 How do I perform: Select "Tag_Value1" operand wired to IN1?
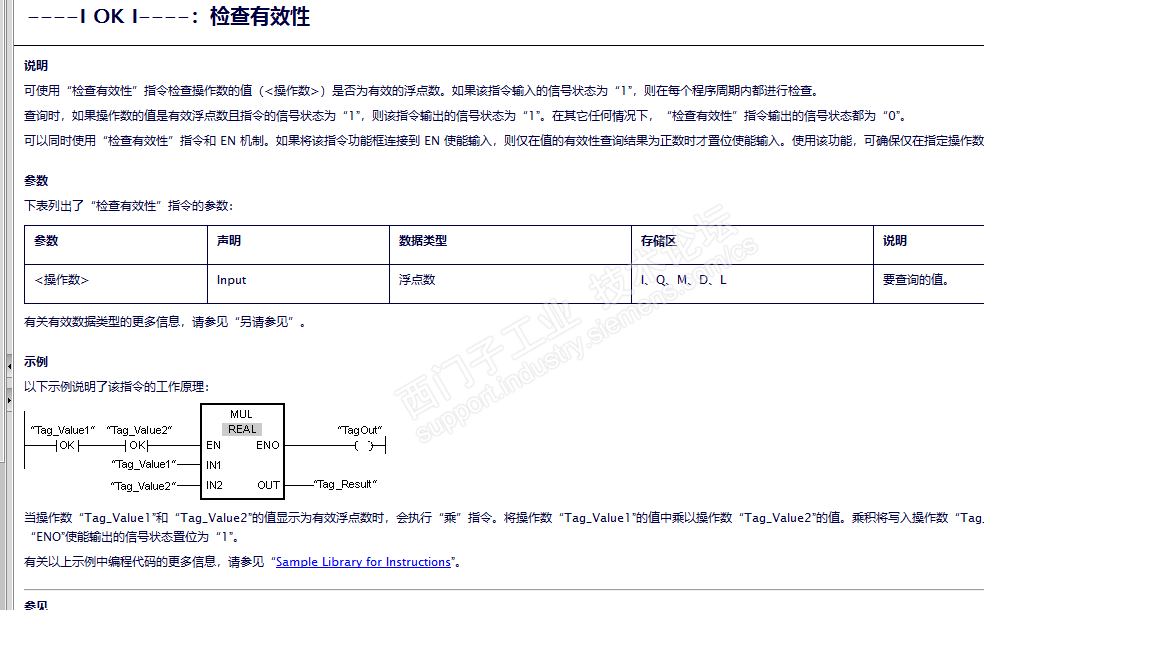pyautogui.click(x=144, y=464)
